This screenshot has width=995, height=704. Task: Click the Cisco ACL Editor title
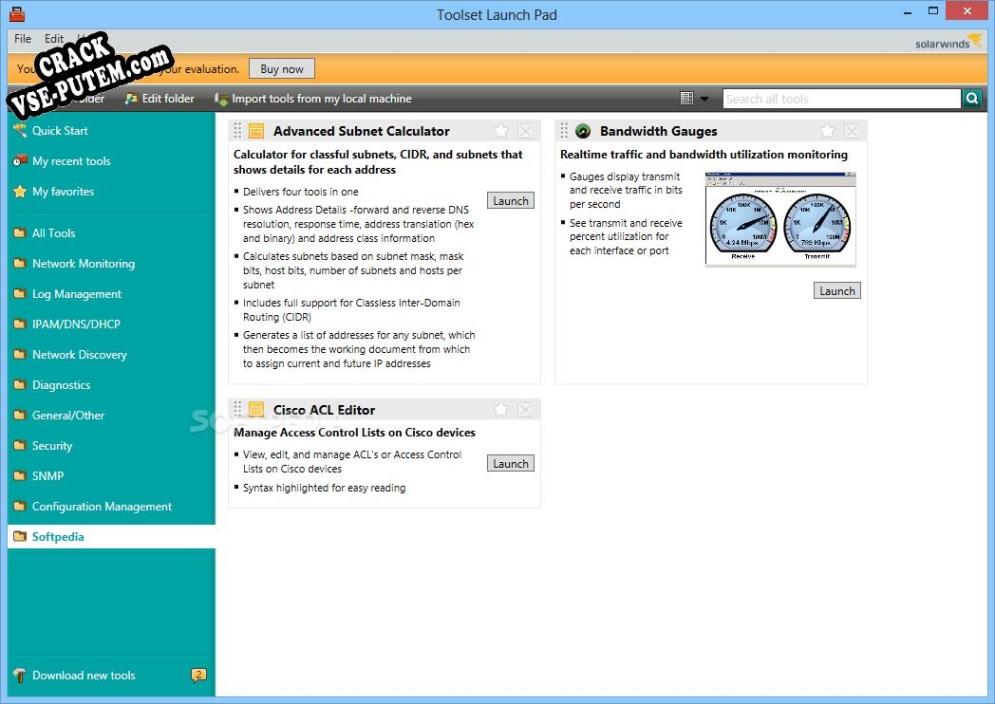(x=324, y=410)
